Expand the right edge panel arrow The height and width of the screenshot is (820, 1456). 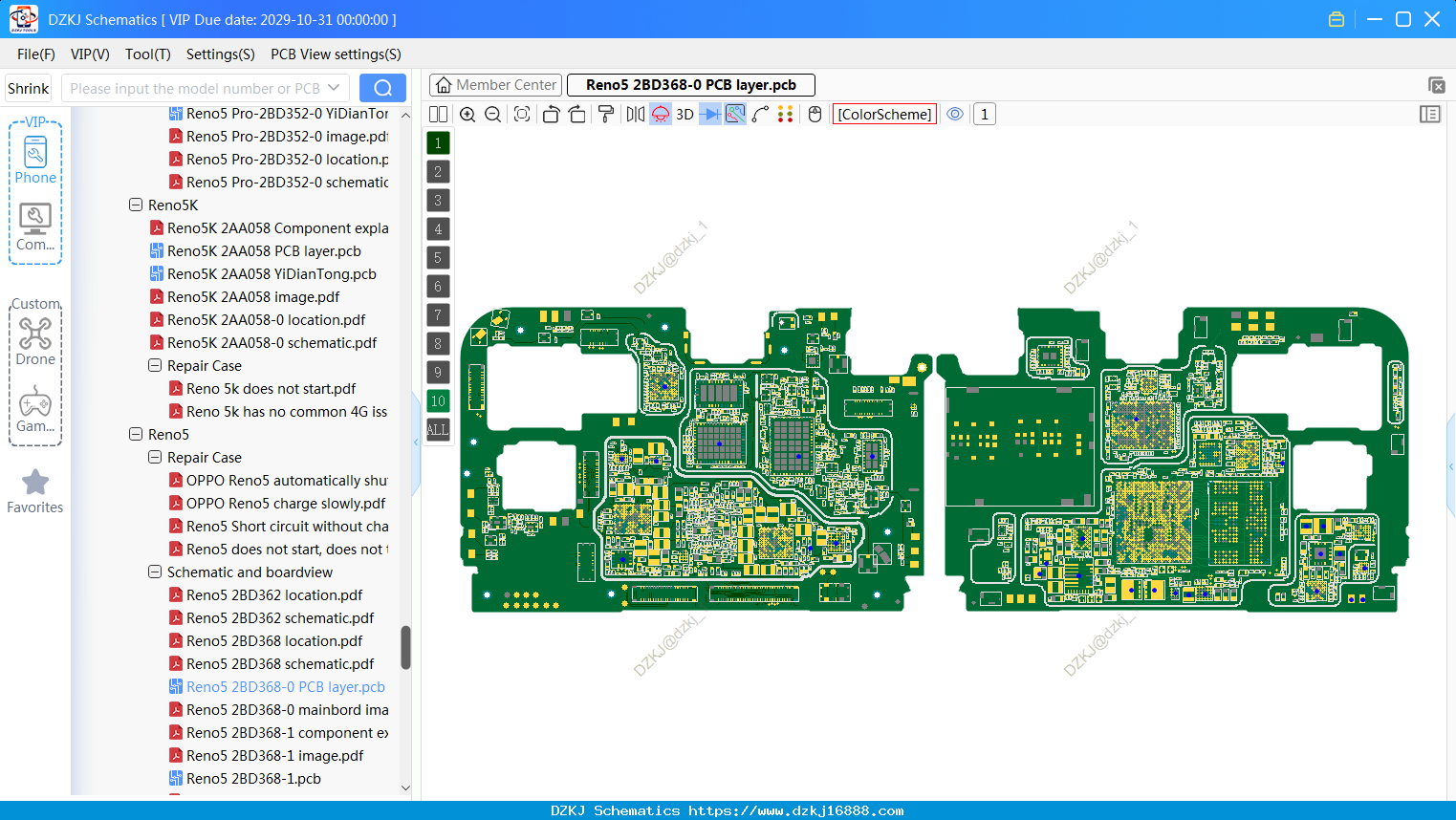click(x=1451, y=467)
